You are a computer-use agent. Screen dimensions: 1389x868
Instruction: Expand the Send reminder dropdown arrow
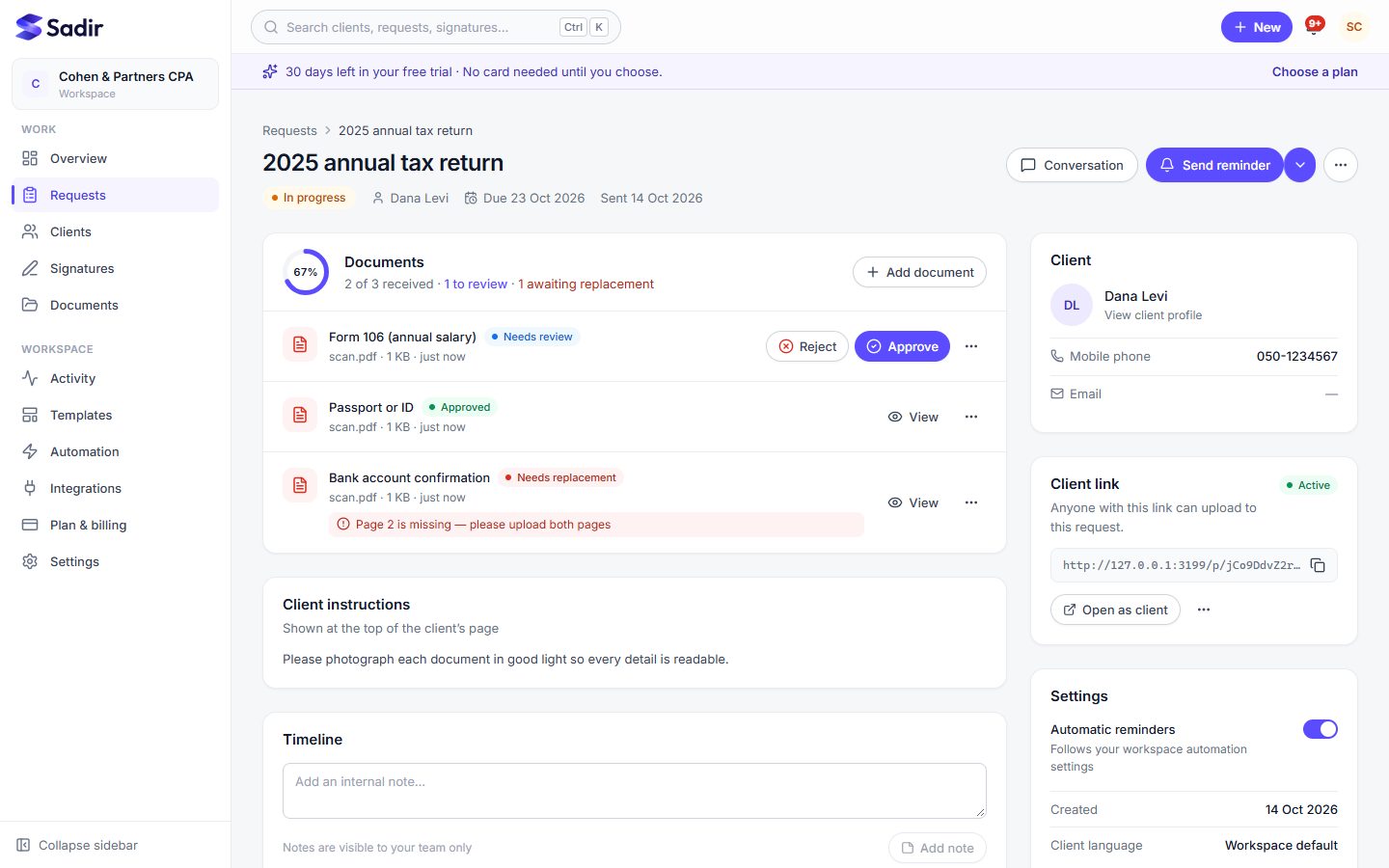click(1300, 165)
